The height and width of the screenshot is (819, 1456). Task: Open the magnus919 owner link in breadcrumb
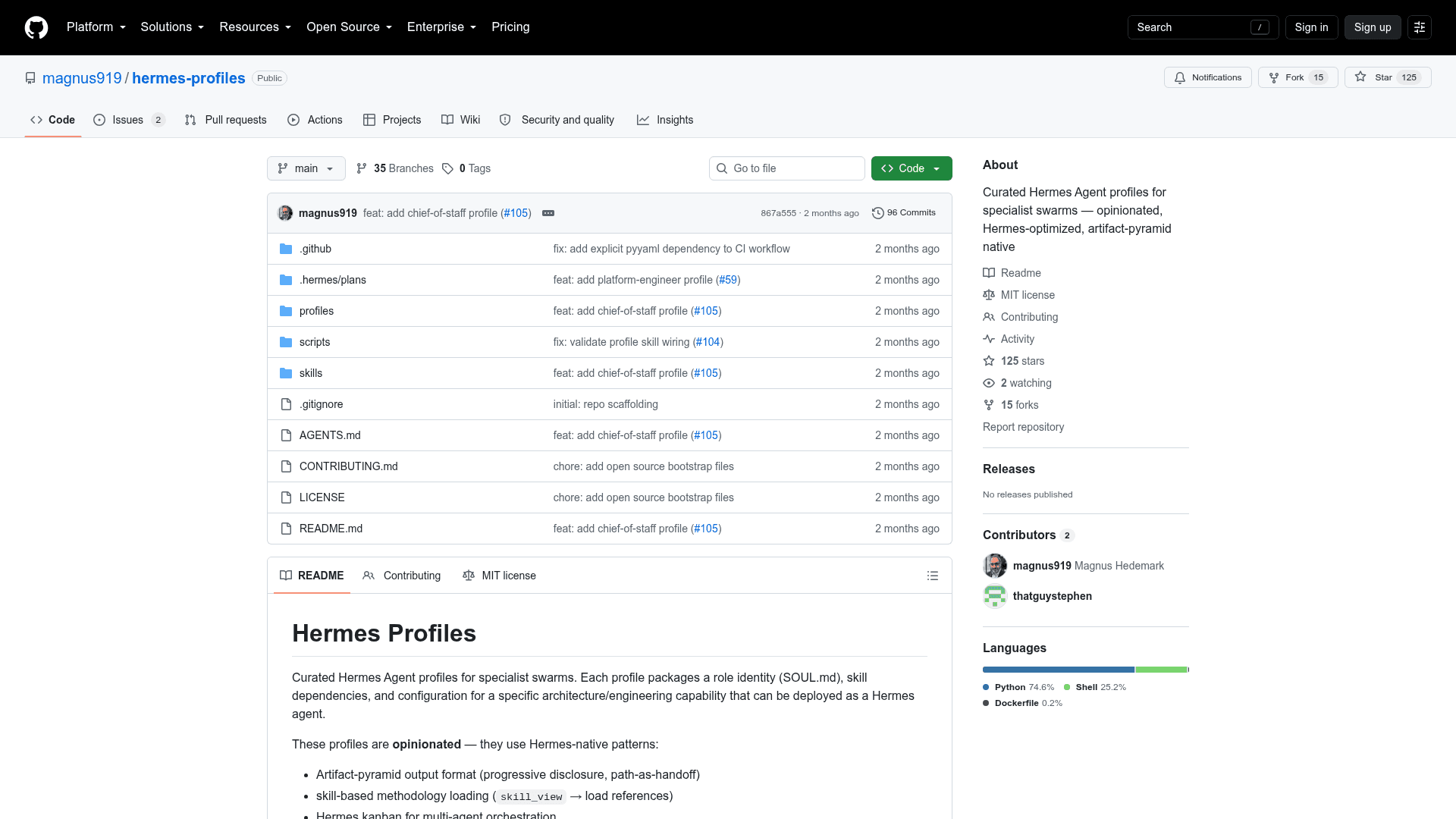click(x=82, y=78)
